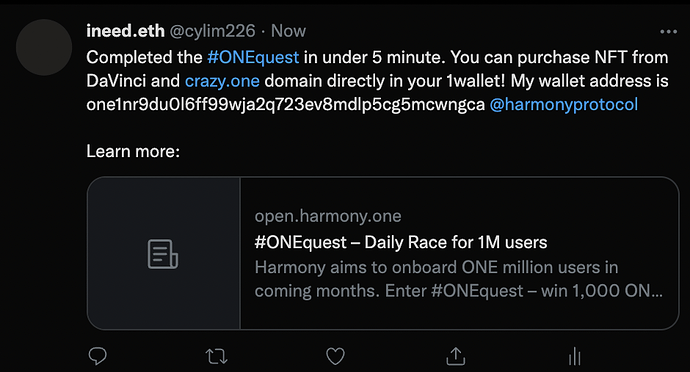The image size is (690, 372).
Task: Click the article placeholder icon in card
Action: coord(163,254)
